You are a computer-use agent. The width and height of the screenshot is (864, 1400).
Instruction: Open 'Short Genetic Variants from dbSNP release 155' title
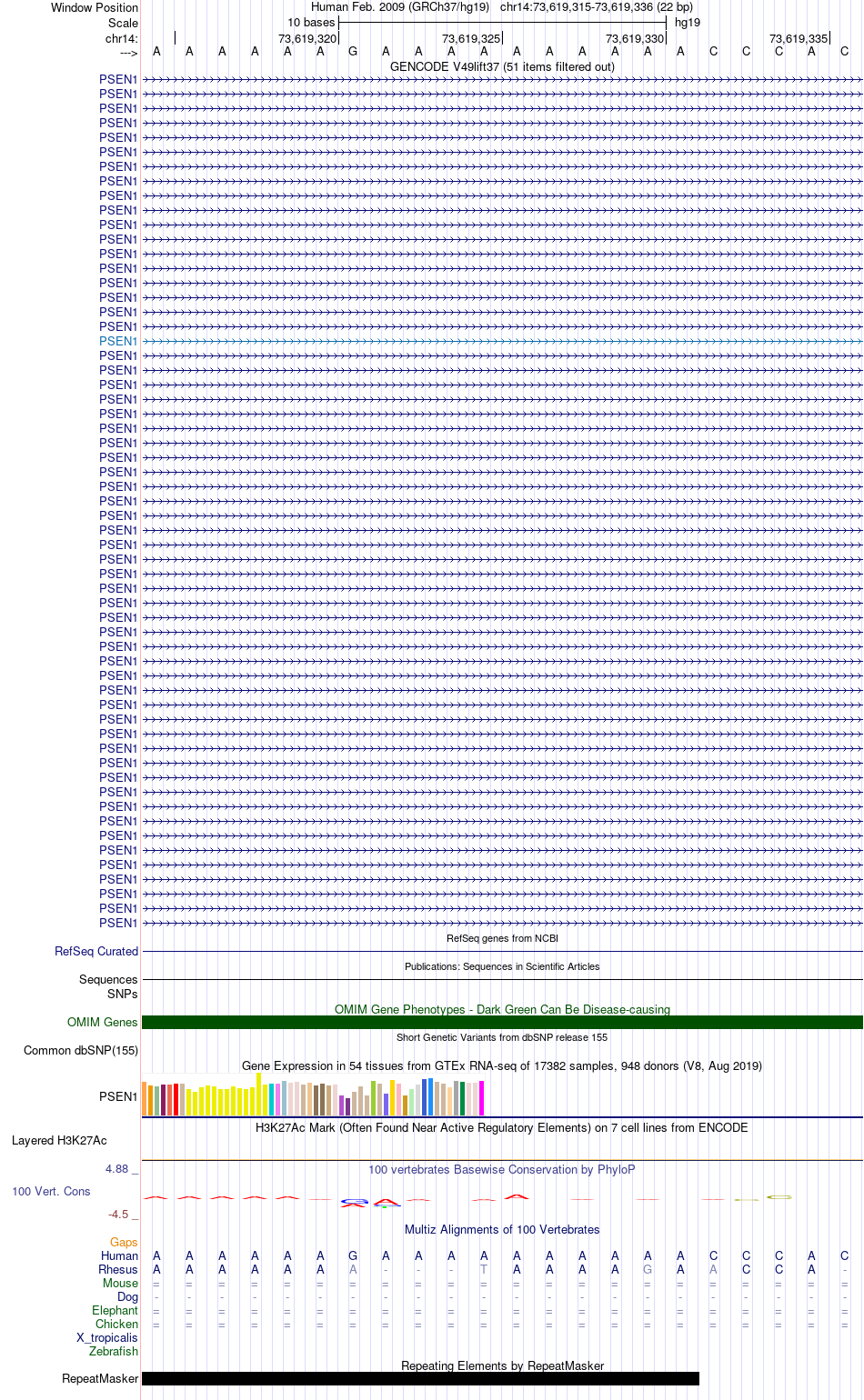point(502,1037)
